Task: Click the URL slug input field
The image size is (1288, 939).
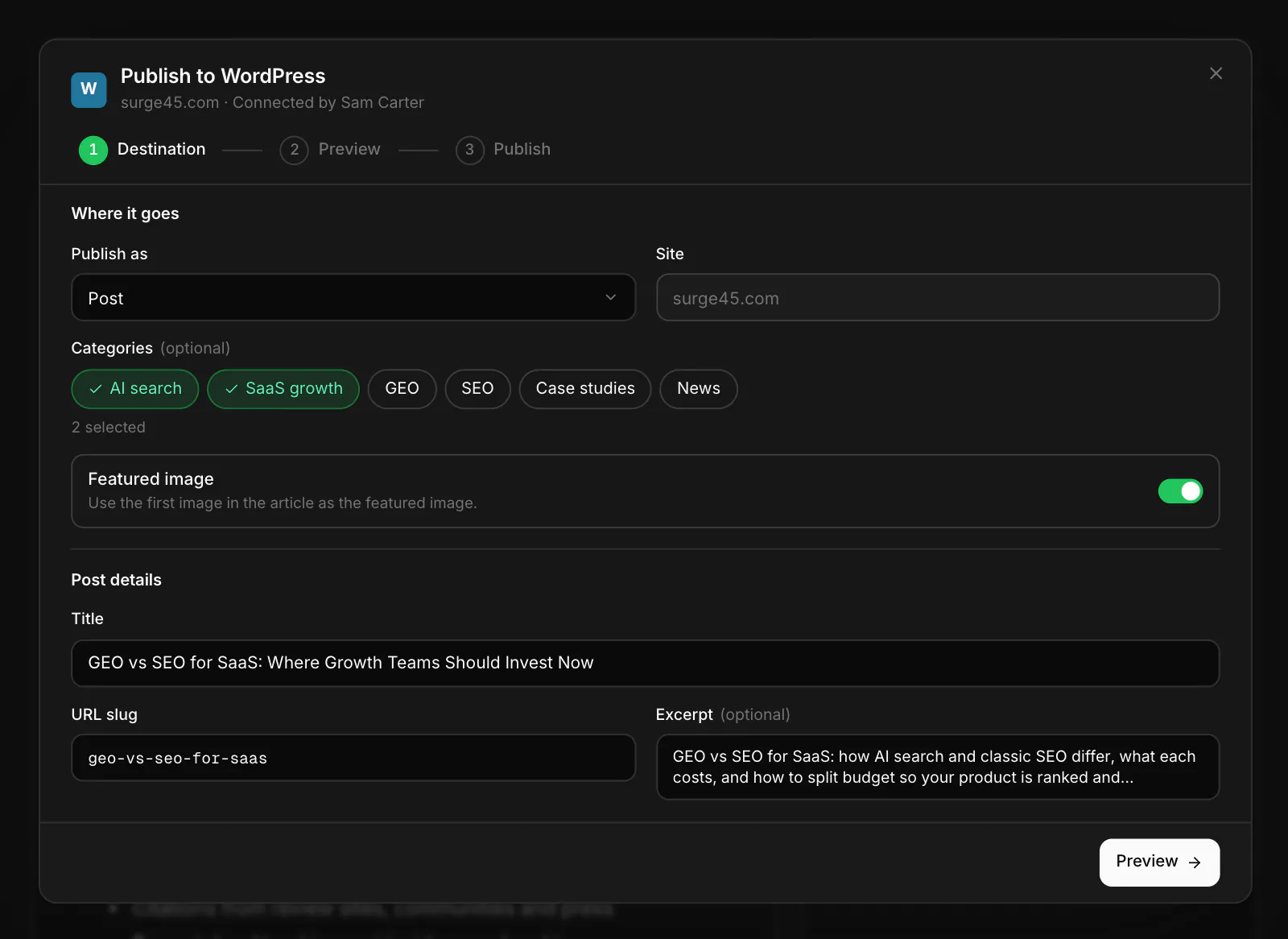Action: [353, 758]
